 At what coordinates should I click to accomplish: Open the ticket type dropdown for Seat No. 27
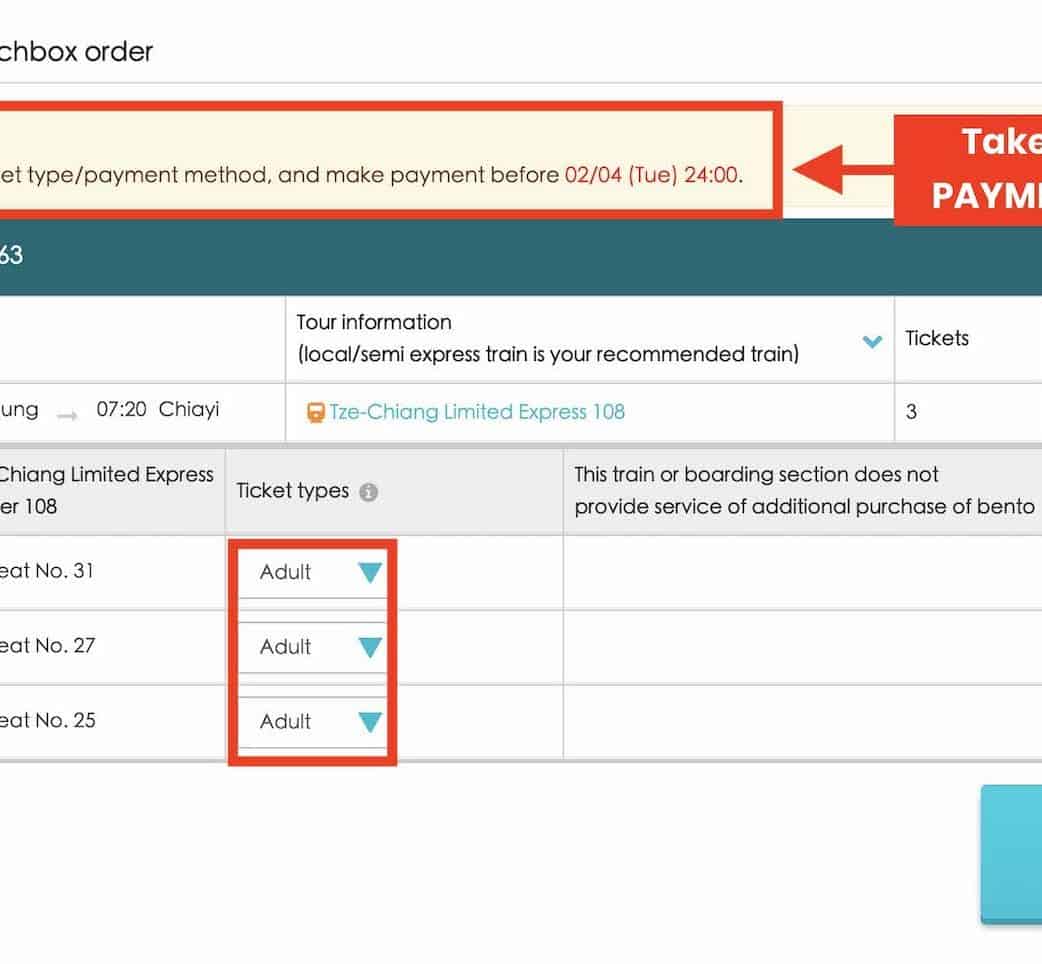[x=312, y=647]
